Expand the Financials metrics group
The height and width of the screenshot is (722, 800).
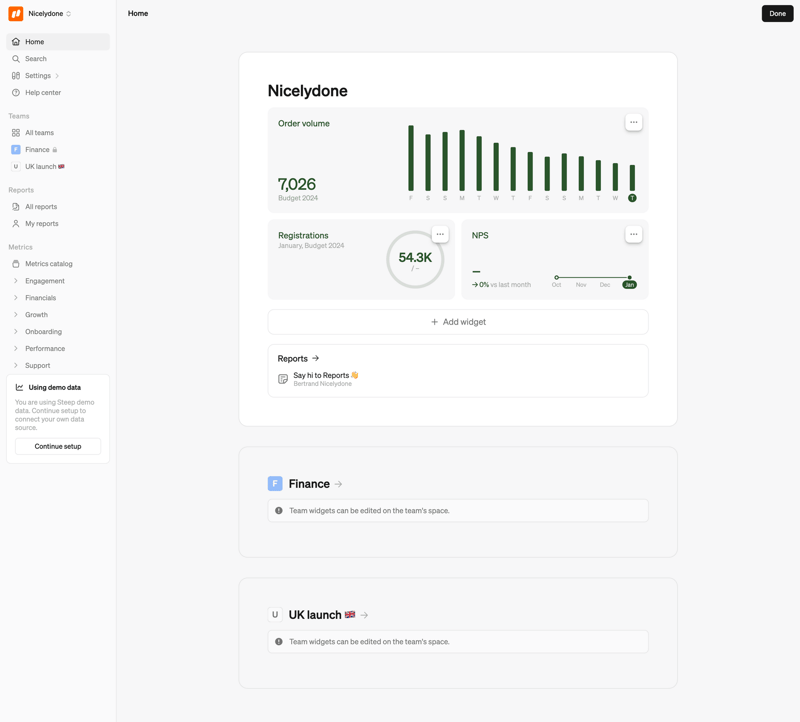[x=14, y=297]
